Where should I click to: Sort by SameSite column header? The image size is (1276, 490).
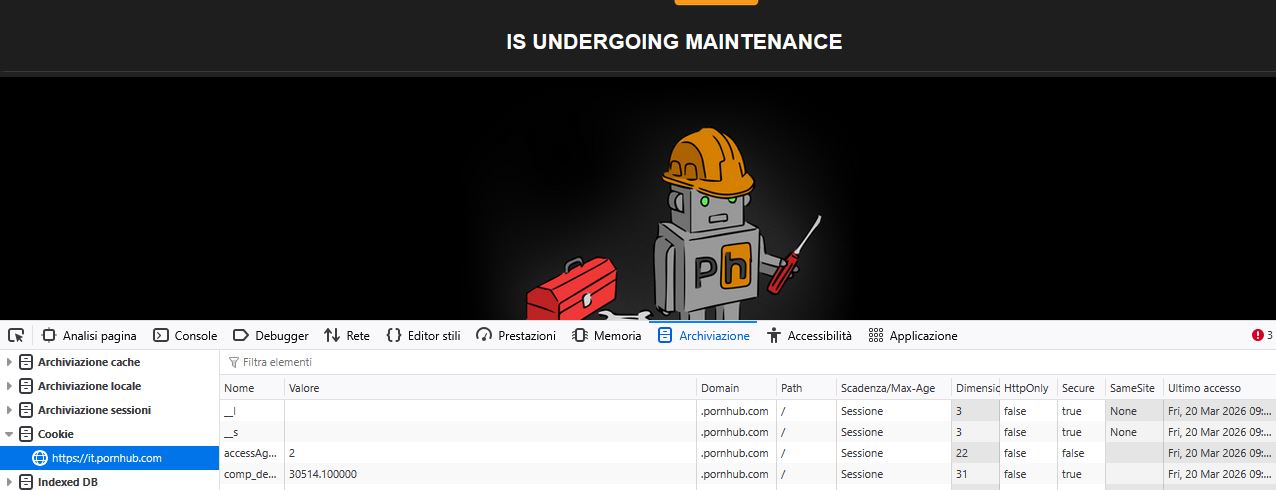click(1134, 388)
